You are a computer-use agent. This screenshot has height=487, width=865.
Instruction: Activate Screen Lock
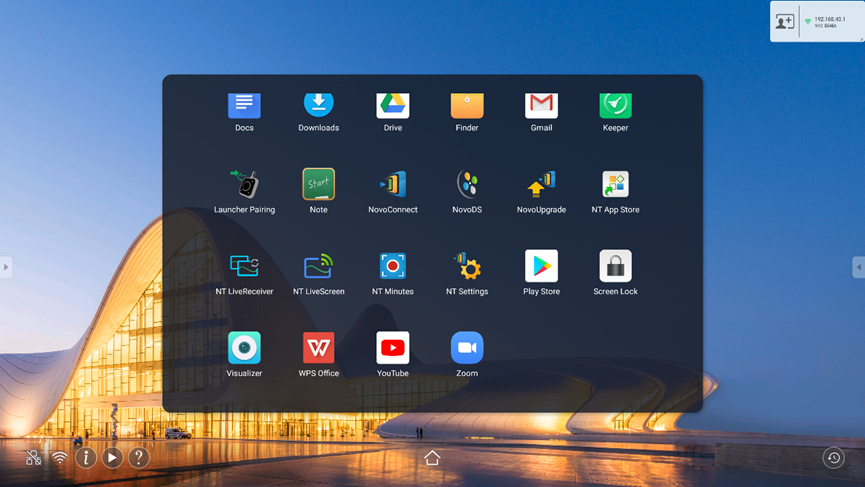[616, 266]
